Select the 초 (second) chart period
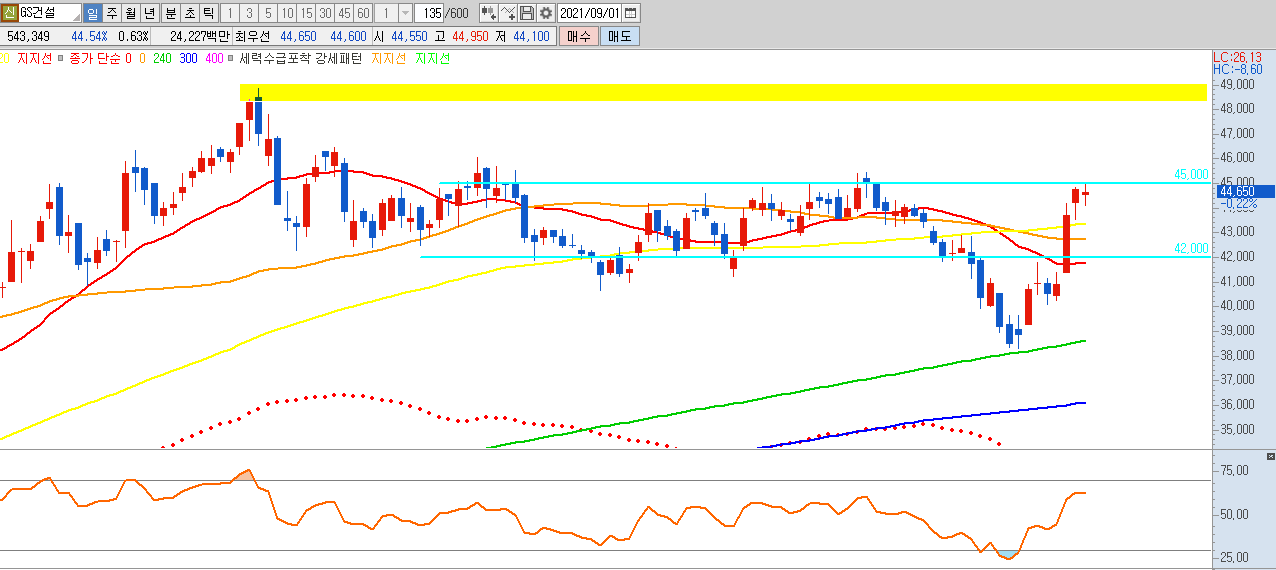This screenshot has height=570, width=1276. [x=188, y=13]
